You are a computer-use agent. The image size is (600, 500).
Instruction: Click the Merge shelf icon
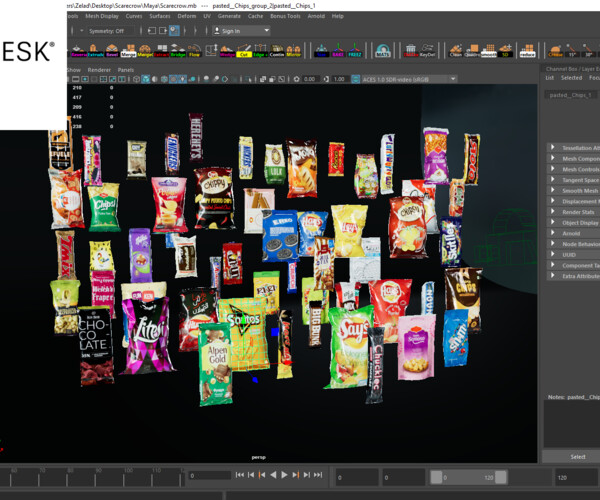coord(128,50)
